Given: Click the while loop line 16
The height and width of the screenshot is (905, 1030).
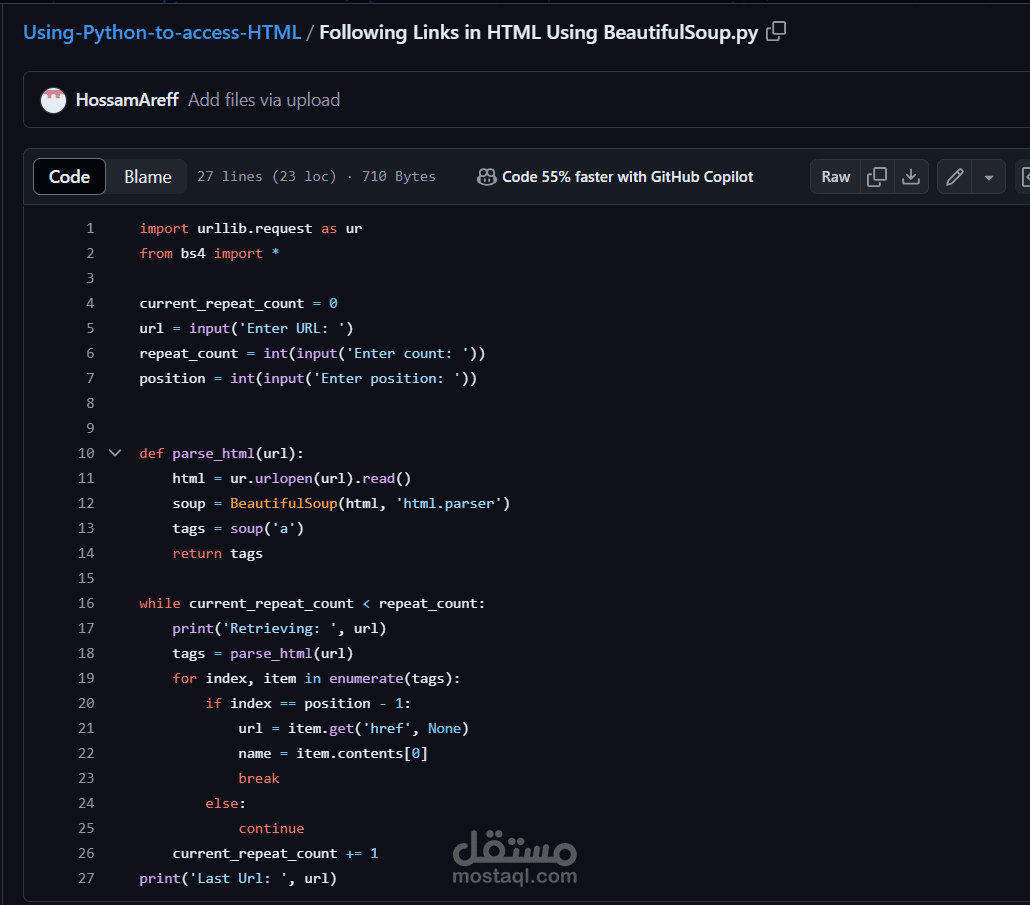Looking at the screenshot, I should pyautogui.click(x=312, y=603).
